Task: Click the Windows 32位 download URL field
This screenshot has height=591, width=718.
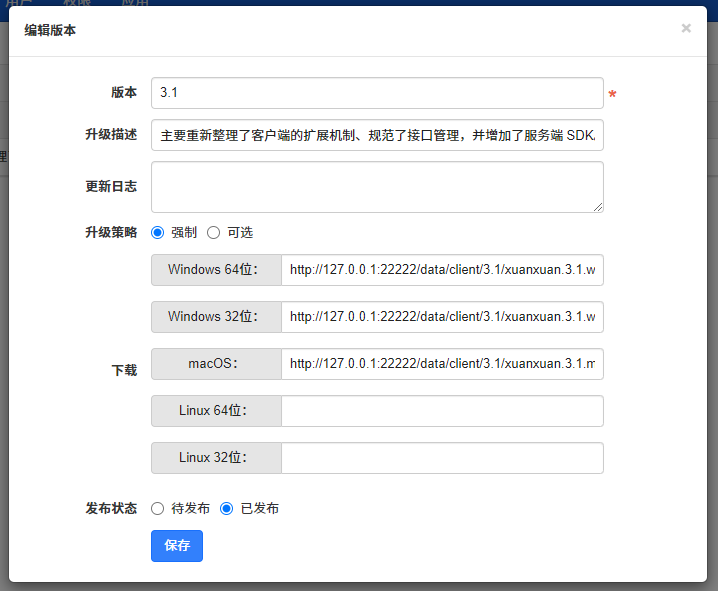Action: click(x=442, y=317)
